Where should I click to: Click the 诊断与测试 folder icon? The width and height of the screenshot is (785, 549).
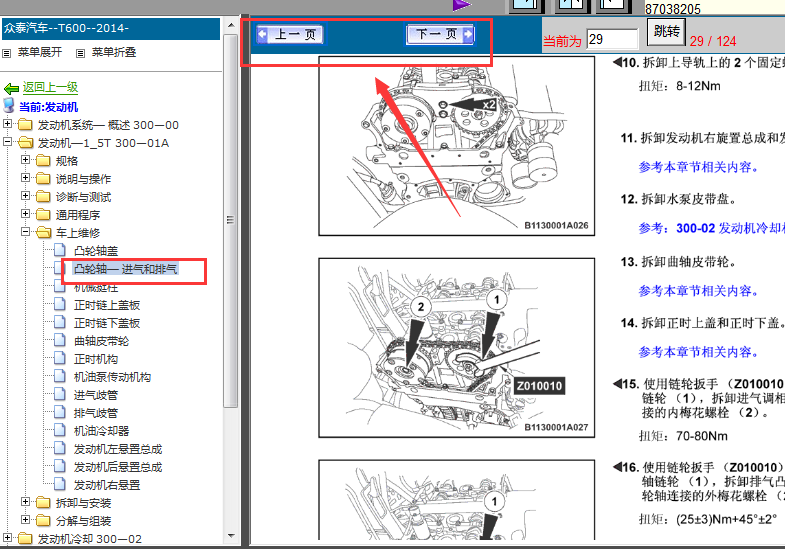pyautogui.click(x=43, y=197)
